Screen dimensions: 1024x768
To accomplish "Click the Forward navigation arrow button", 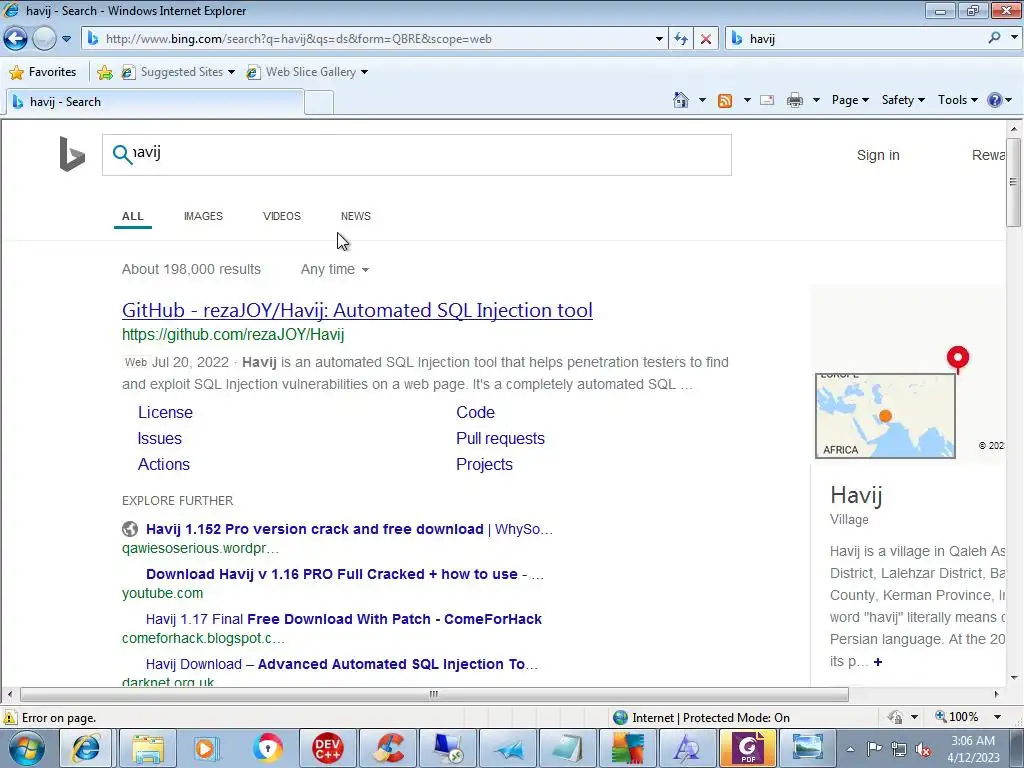I will coord(44,39).
